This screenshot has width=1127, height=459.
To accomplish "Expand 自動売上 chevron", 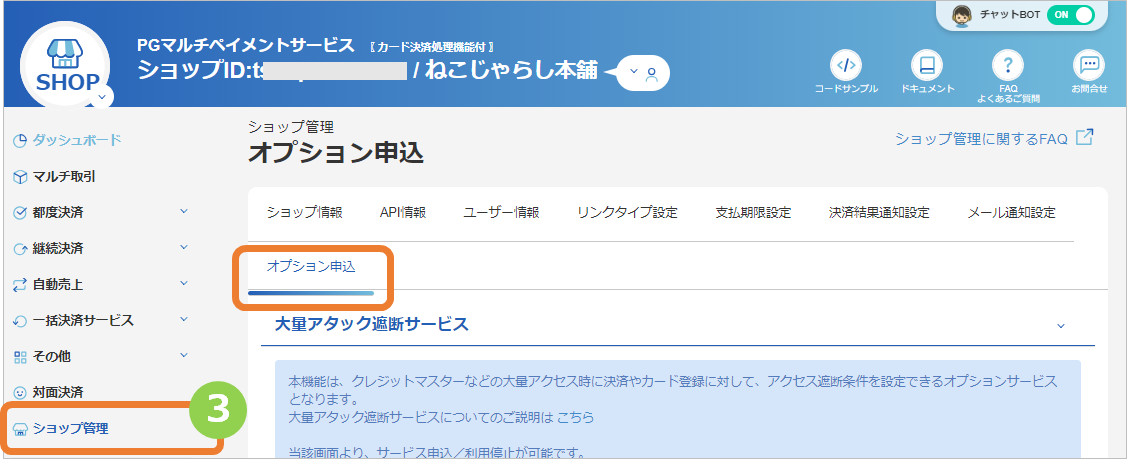I will pos(183,283).
